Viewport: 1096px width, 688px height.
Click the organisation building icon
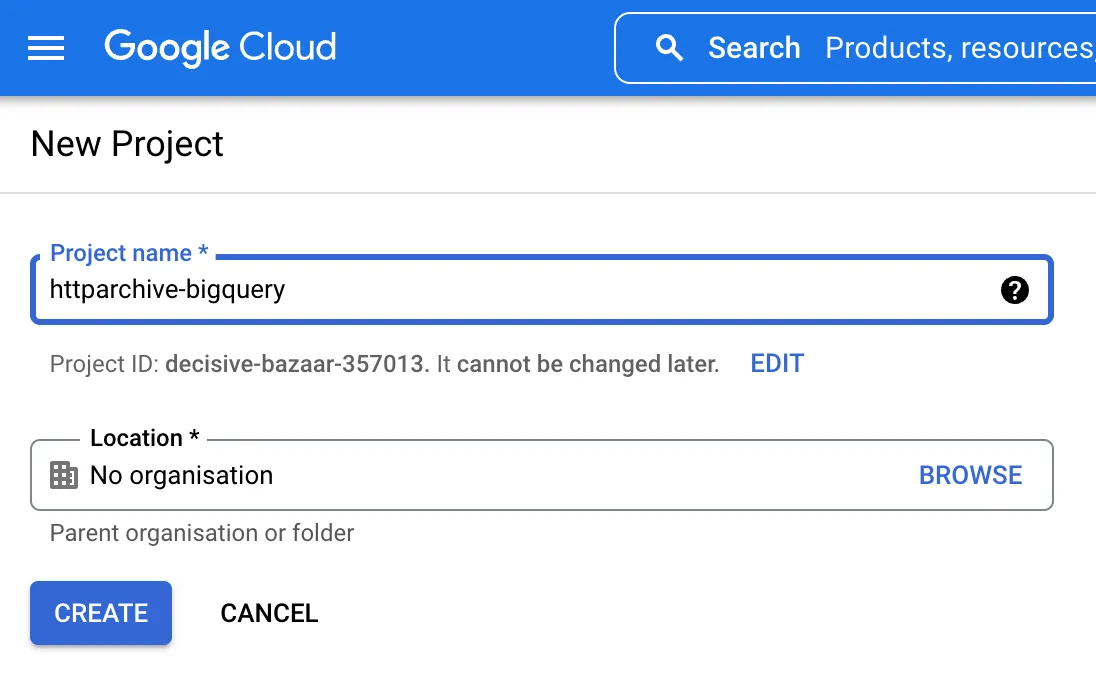tap(64, 475)
